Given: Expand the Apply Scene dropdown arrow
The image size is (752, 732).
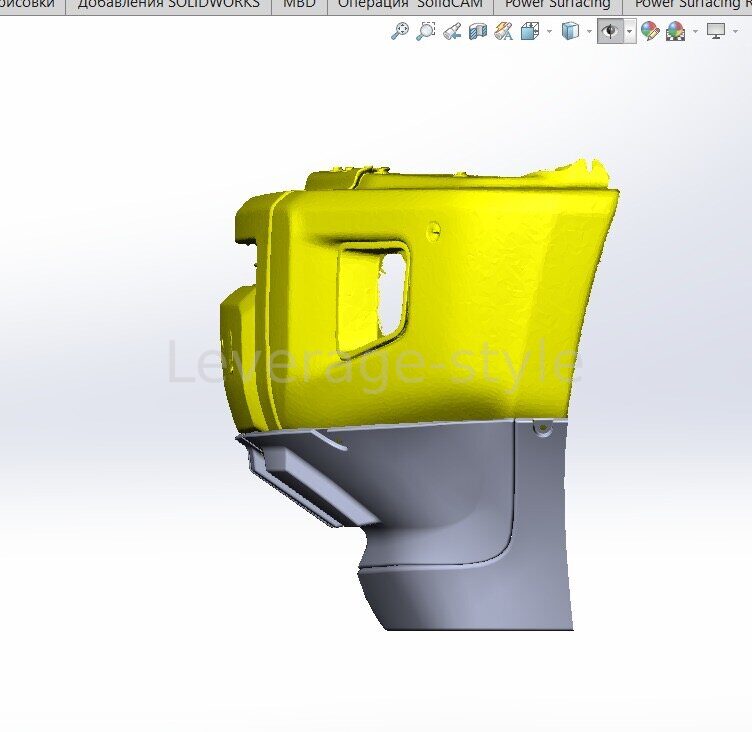Looking at the screenshot, I should (695, 32).
